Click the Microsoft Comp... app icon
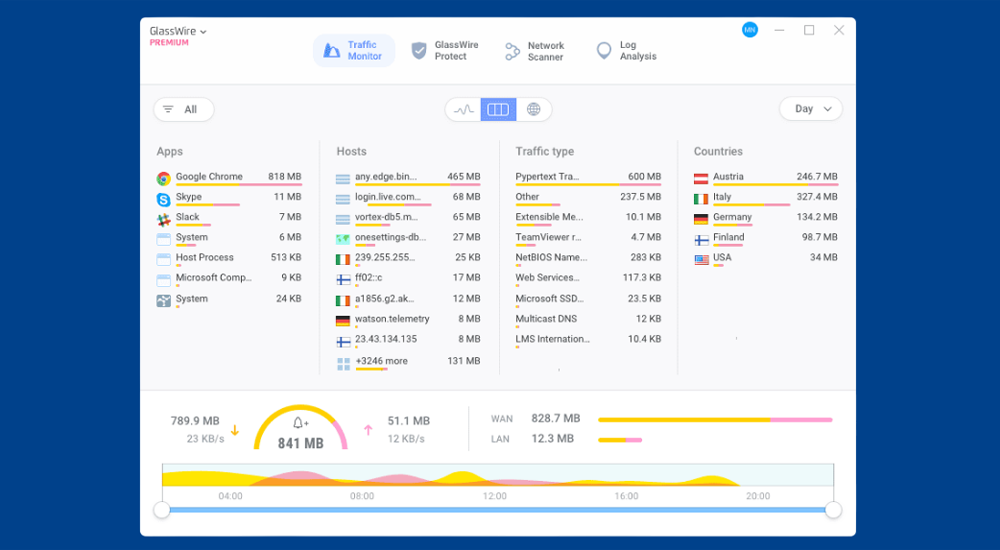Image resolution: width=1000 pixels, height=550 pixels. (163, 279)
